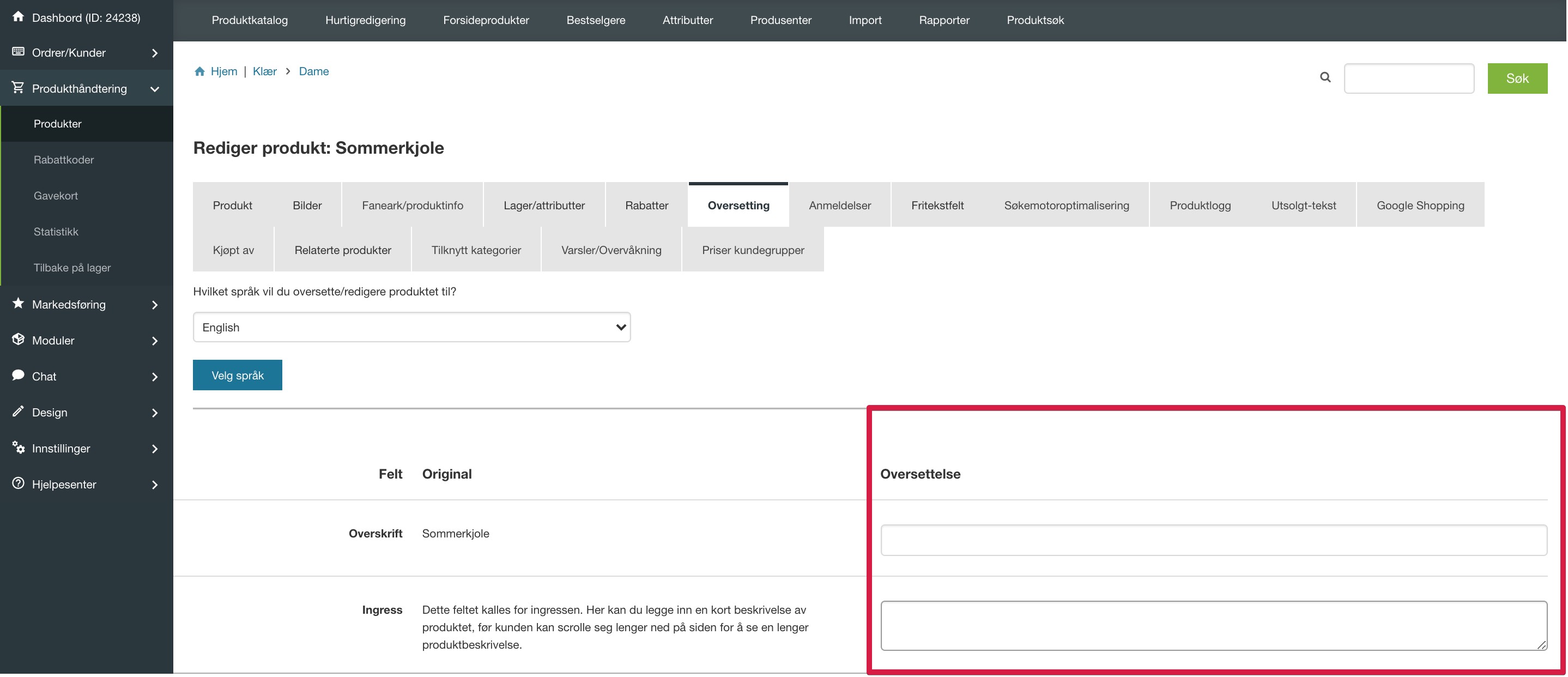Click the Dashbord home icon
The image size is (1568, 677).
tap(19, 17)
